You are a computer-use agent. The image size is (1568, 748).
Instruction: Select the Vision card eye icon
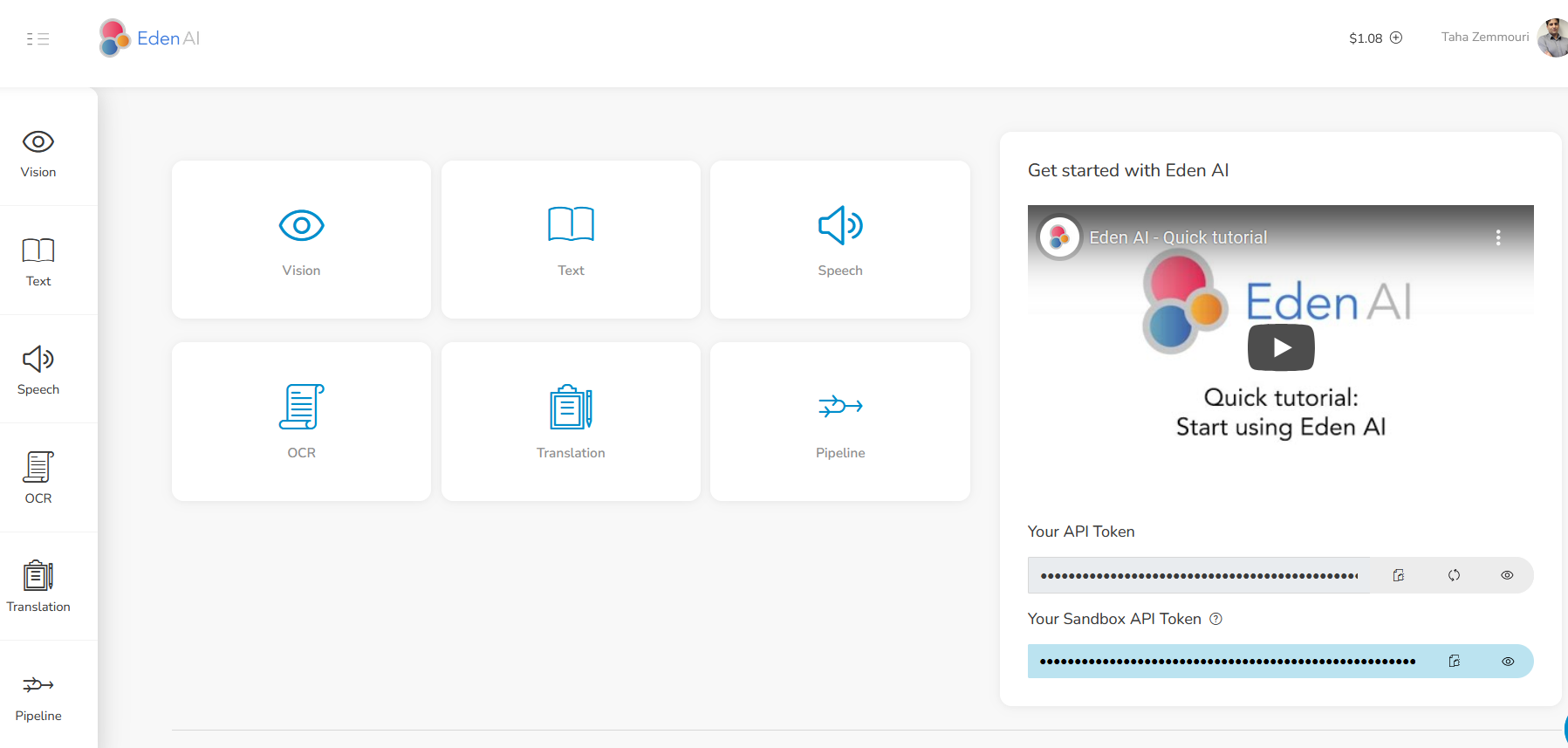coord(301,225)
